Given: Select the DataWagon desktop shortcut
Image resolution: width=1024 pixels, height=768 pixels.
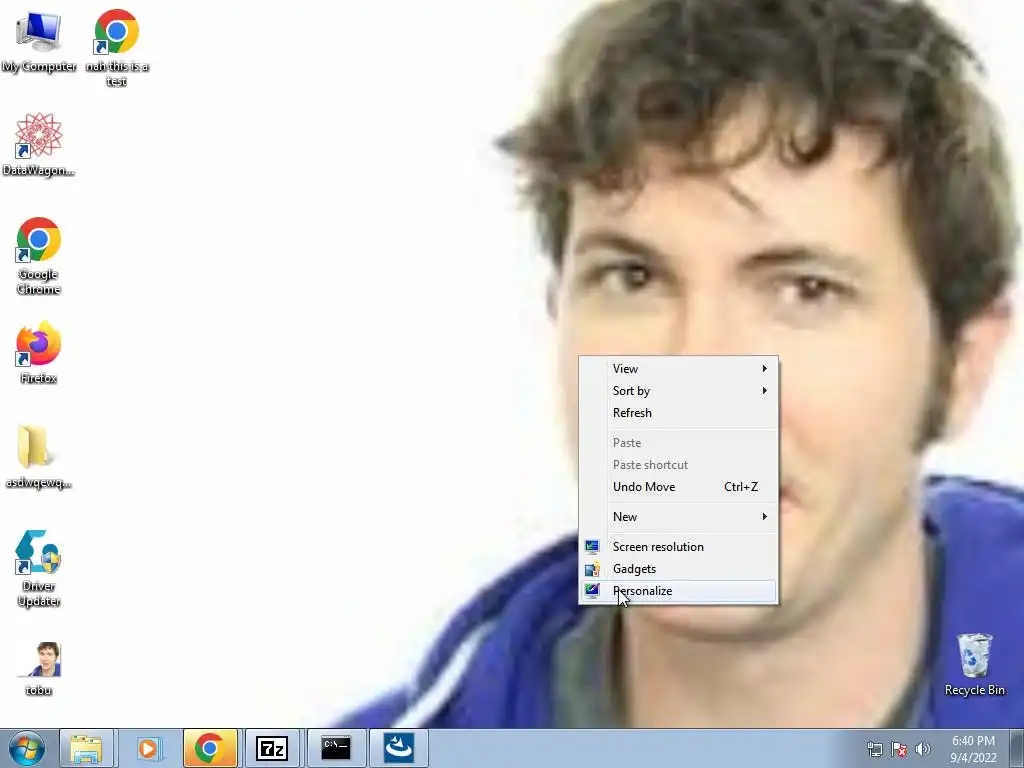Looking at the screenshot, I should (x=39, y=144).
